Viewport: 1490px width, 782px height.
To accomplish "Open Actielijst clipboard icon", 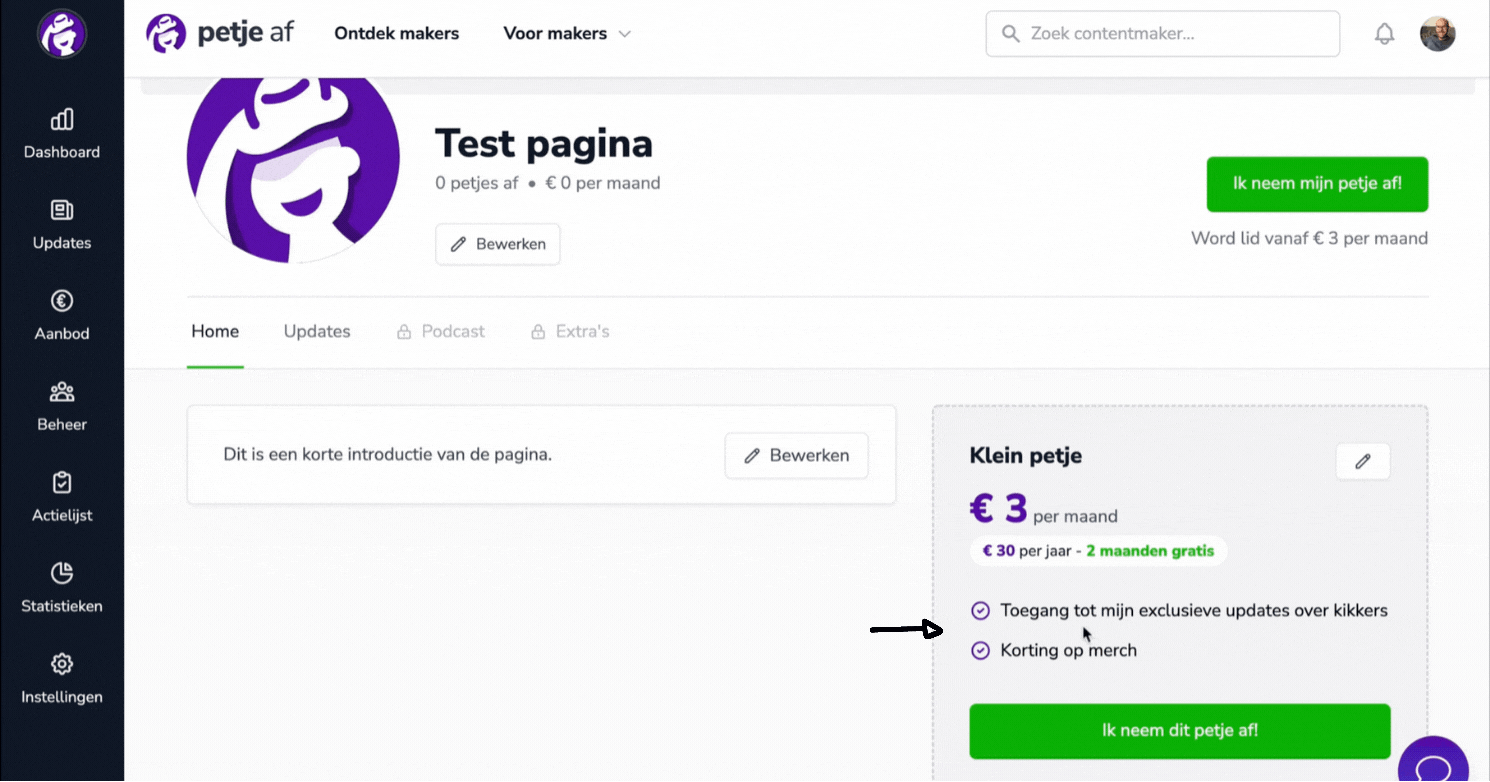I will click(x=62, y=482).
